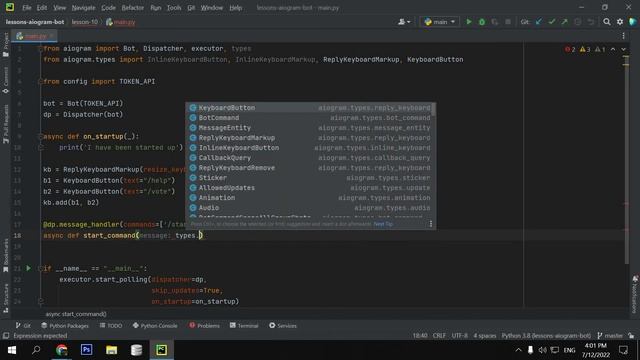The height and width of the screenshot is (360, 640).
Task: Start debugging with the green bug icon
Action: [x=482, y=22]
